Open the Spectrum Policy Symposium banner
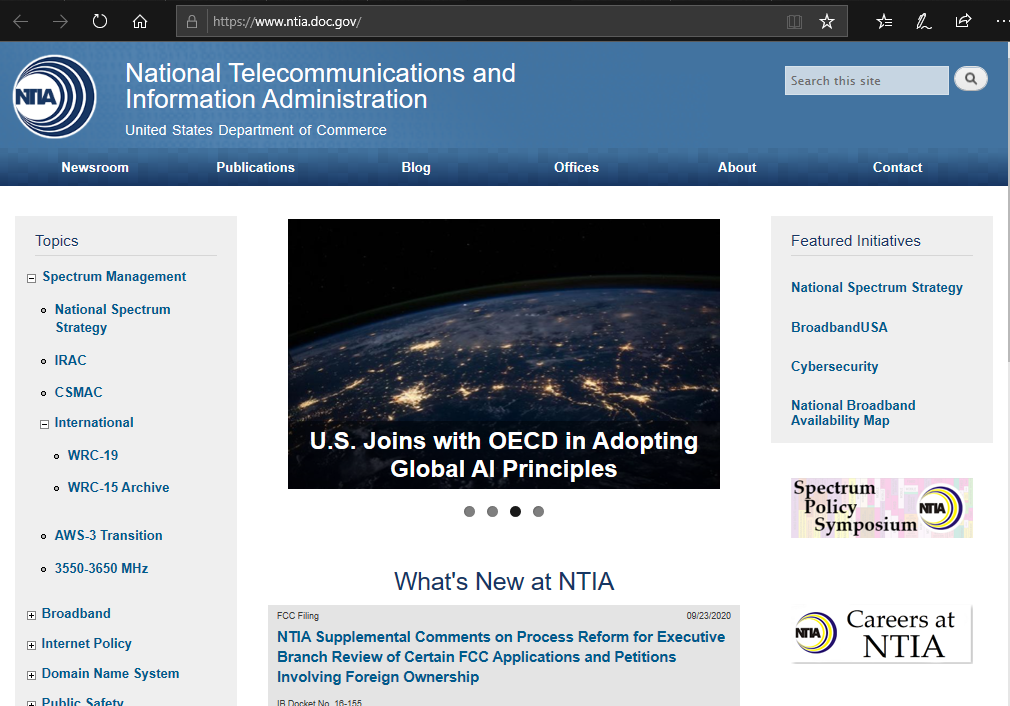The image size is (1010, 706). tap(882, 508)
